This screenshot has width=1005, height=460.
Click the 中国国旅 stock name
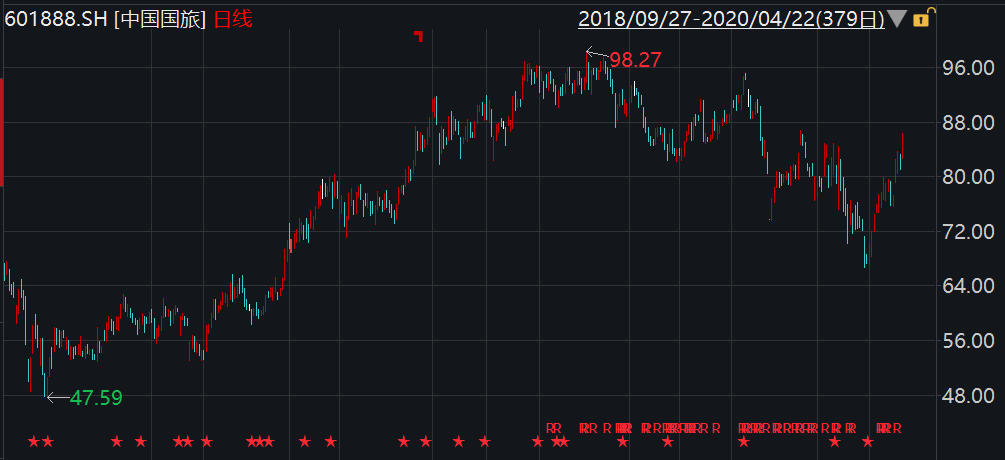click(x=160, y=19)
